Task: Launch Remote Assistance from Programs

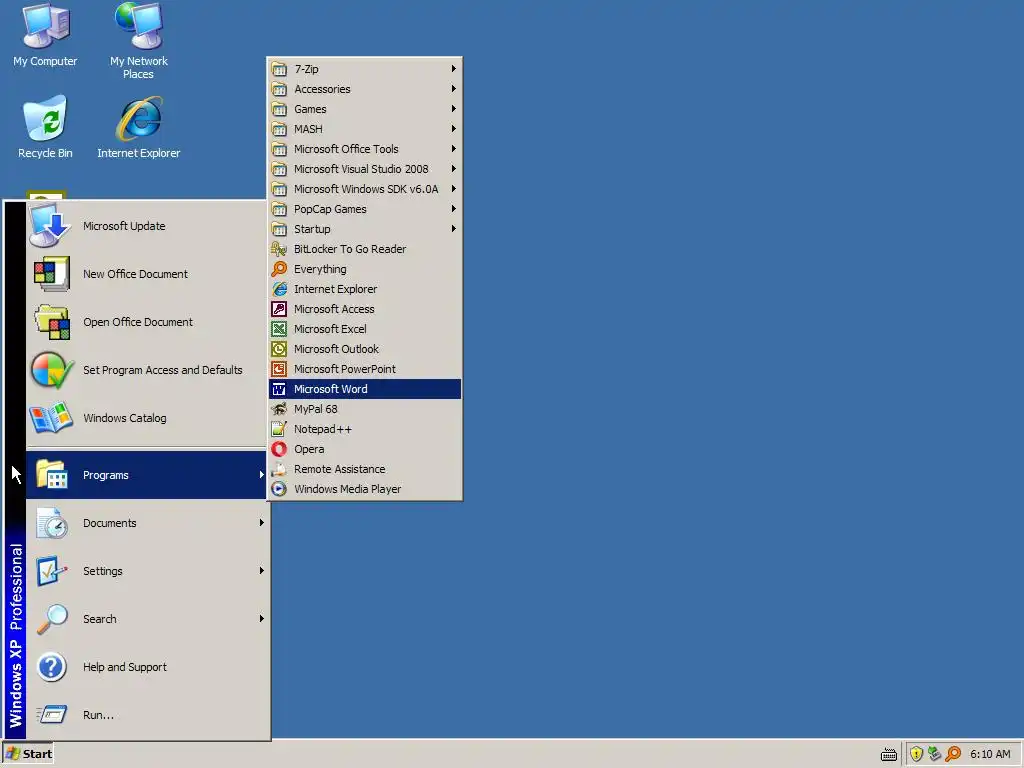Action: click(x=364, y=469)
